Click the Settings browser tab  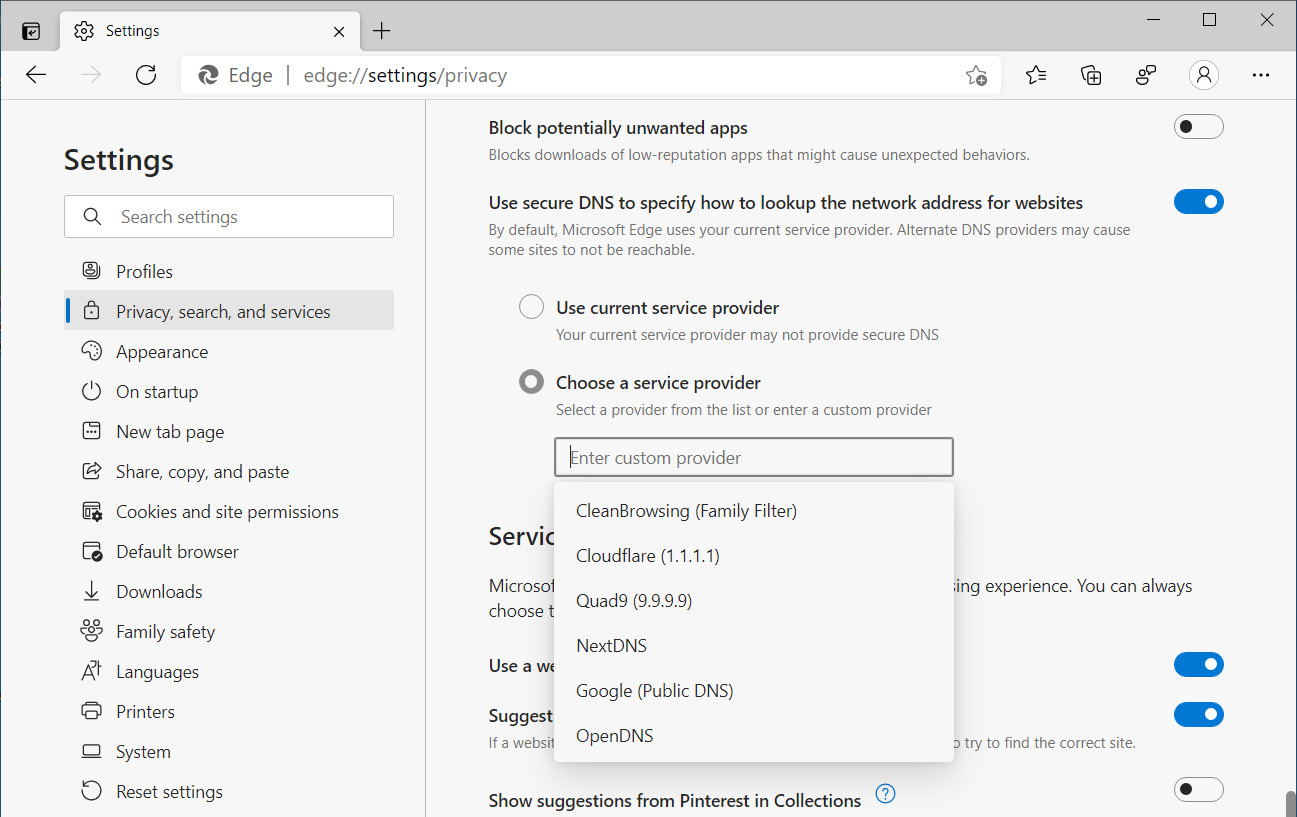click(x=209, y=31)
